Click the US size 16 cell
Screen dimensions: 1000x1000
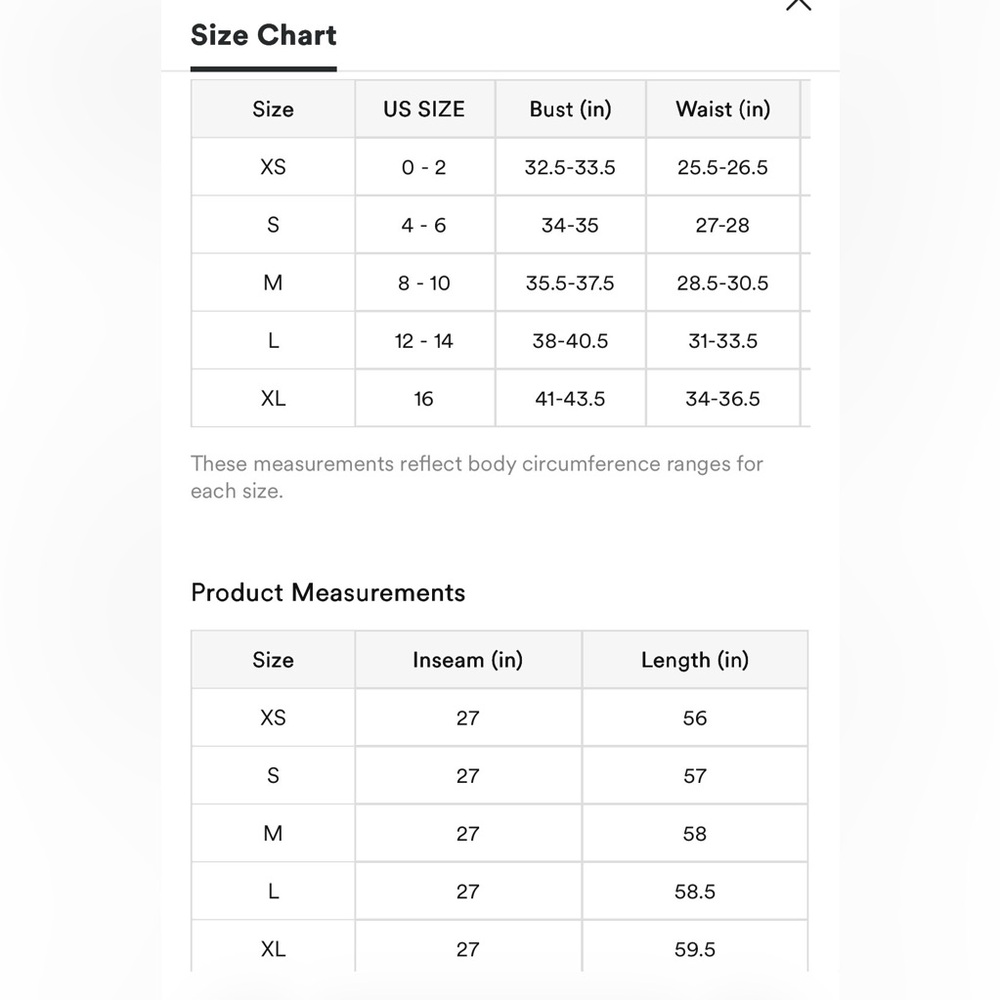424,399
